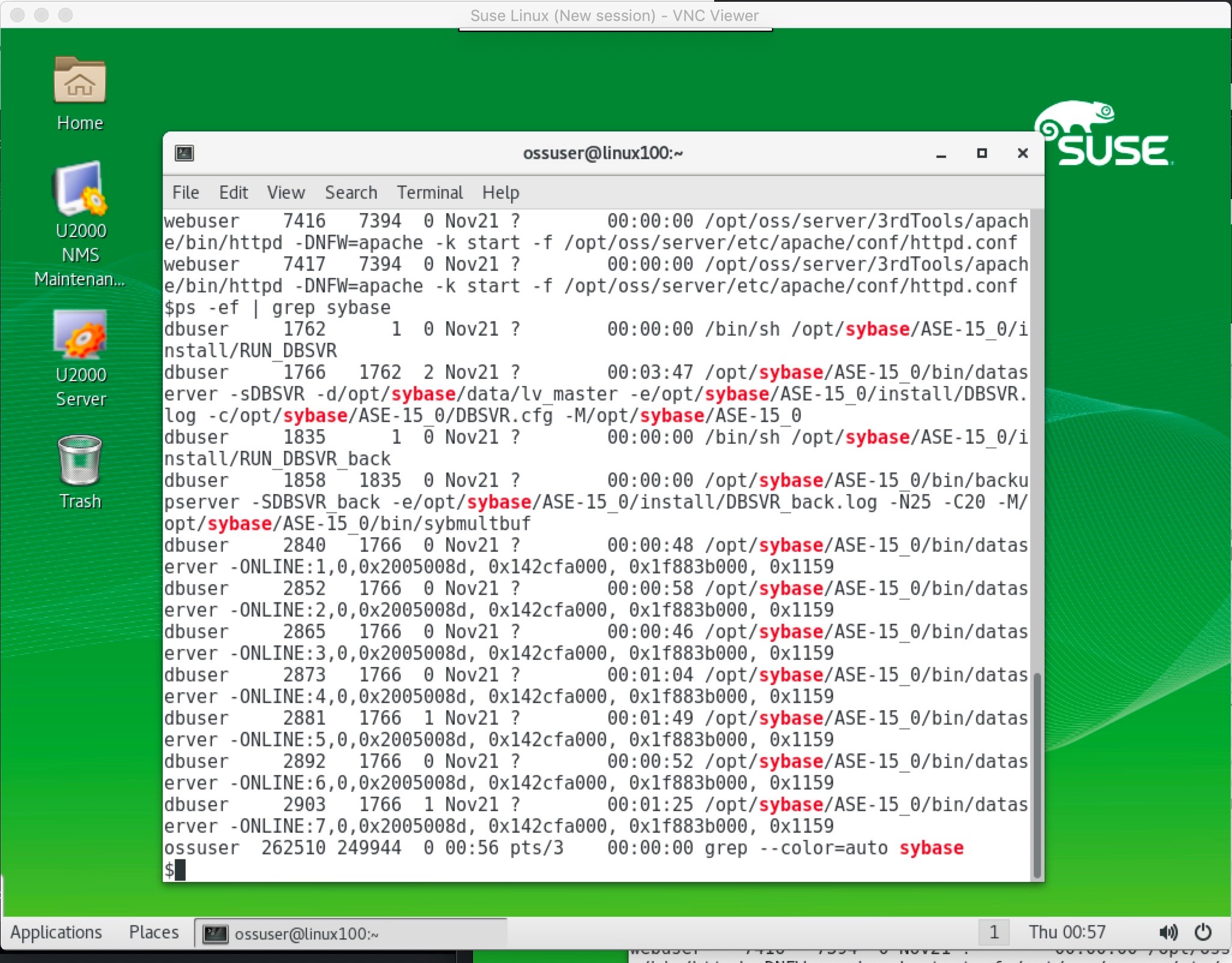Click the '$ps -ef | grep sybase' command line
Image resolution: width=1232 pixels, height=963 pixels.
click(x=278, y=308)
